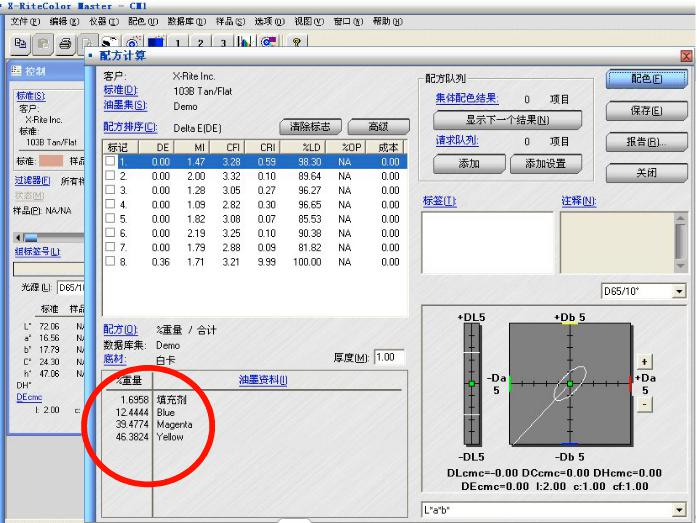The width and height of the screenshot is (697, 523).
Task: Click the 组标签号 input field
Action: pos(48,269)
